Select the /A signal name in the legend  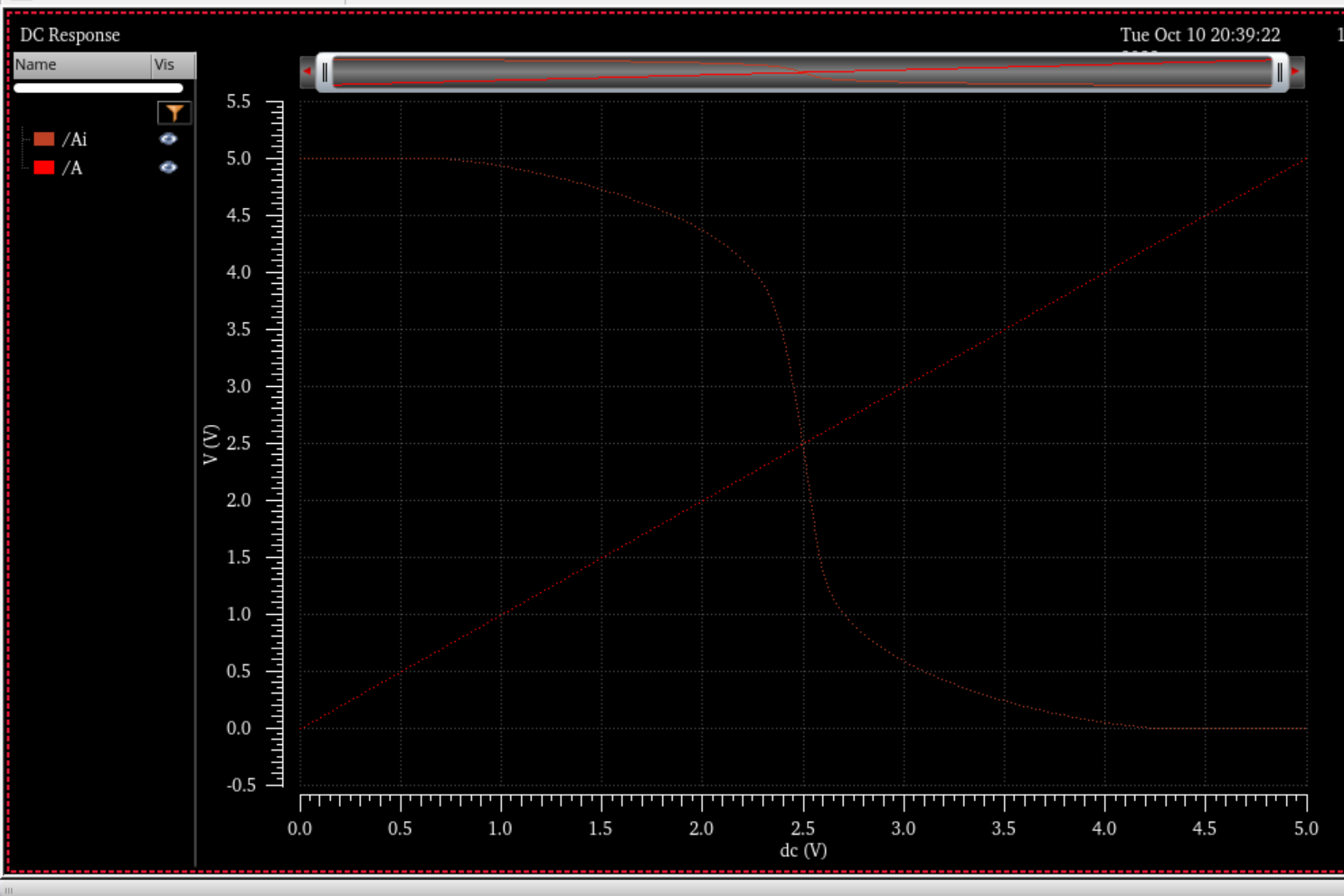(72, 167)
